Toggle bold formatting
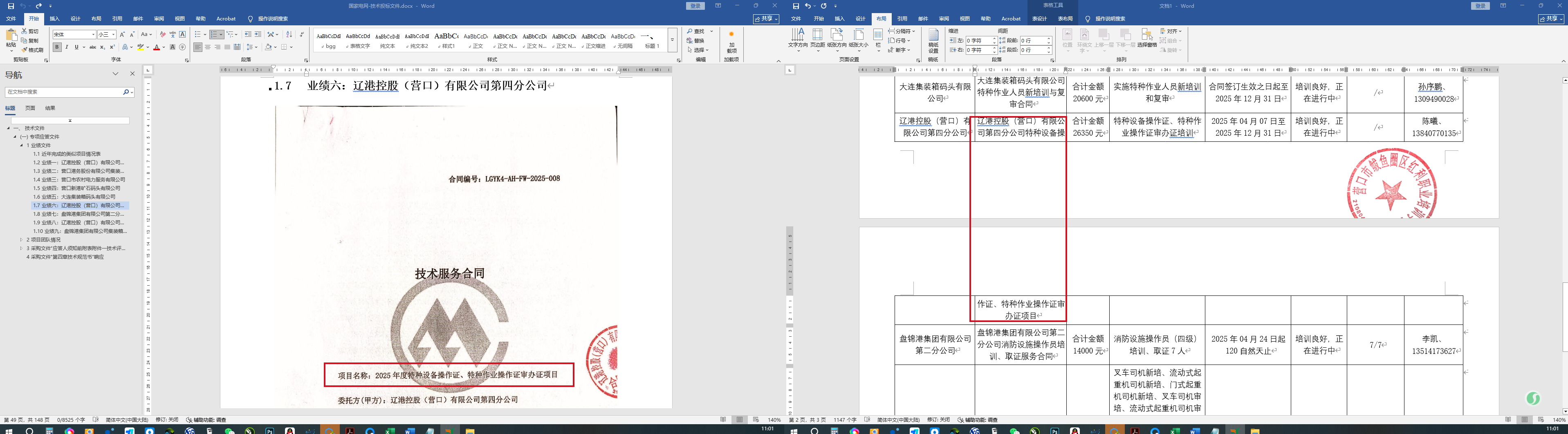 click(57, 47)
